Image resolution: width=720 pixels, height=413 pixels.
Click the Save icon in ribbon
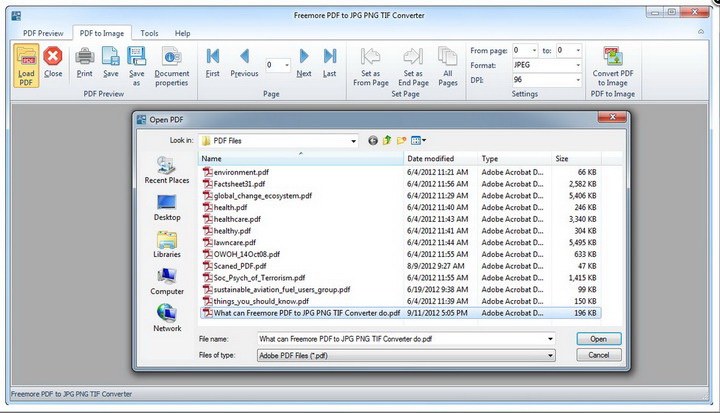coord(111,57)
